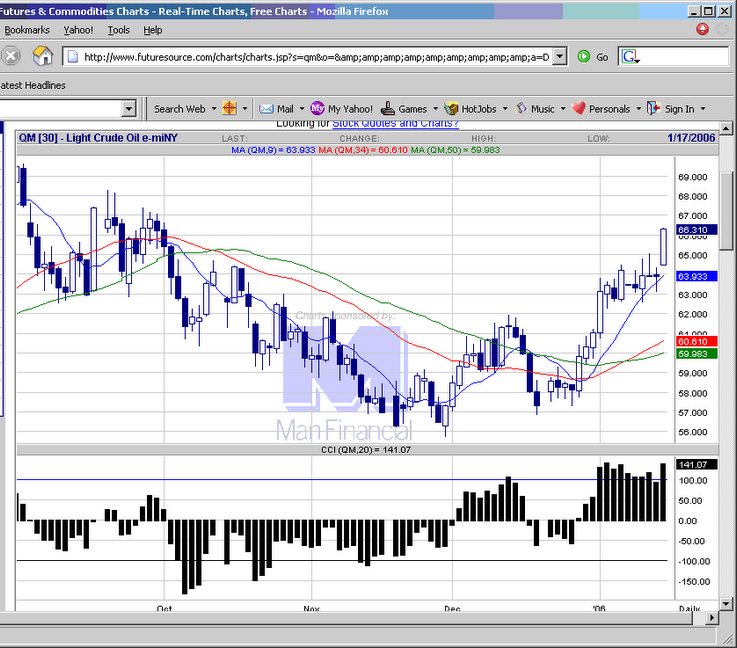Click the QM [30] Light Crude Oil title
This screenshot has width=737, height=648.
pyautogui.click(x=98, y=138)
